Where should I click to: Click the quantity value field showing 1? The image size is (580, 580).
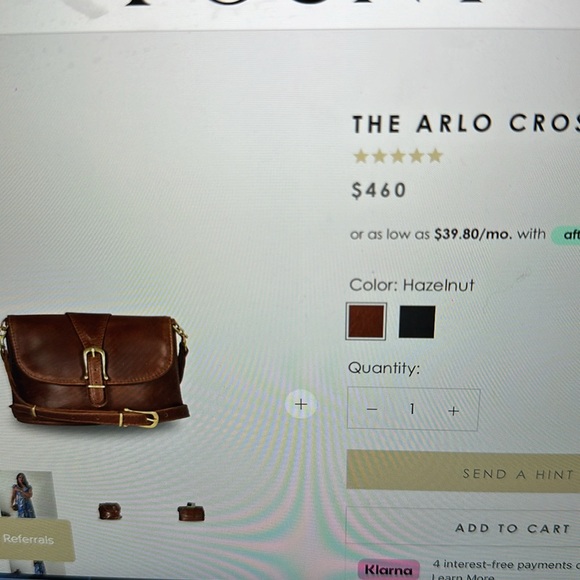[x=412, y=409]
